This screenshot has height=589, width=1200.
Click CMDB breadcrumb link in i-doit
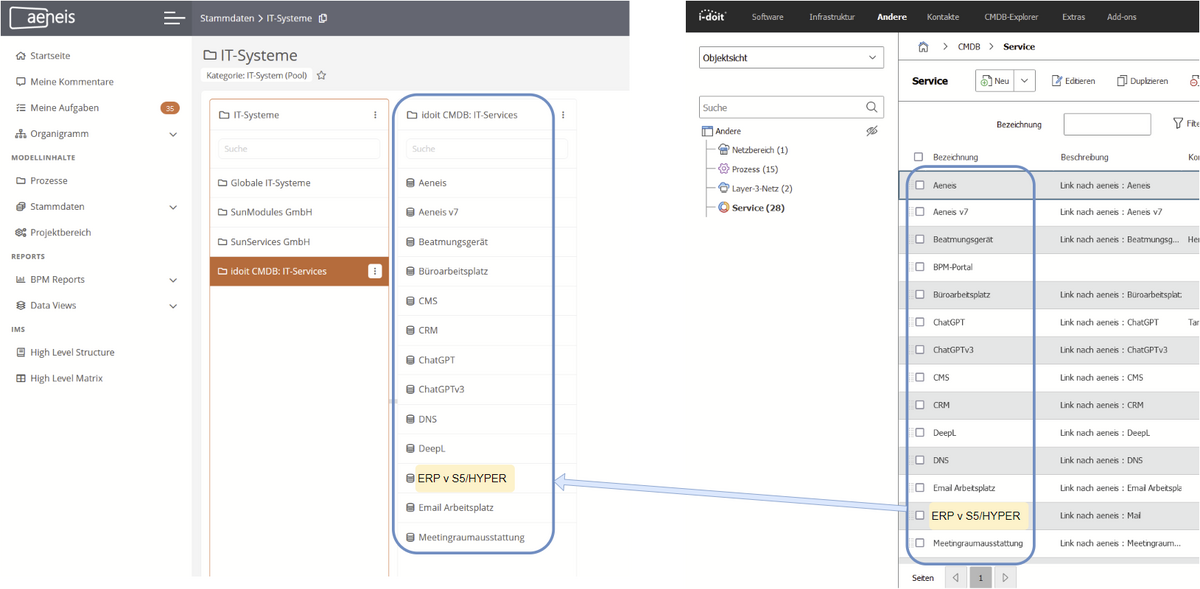(969, 47)
